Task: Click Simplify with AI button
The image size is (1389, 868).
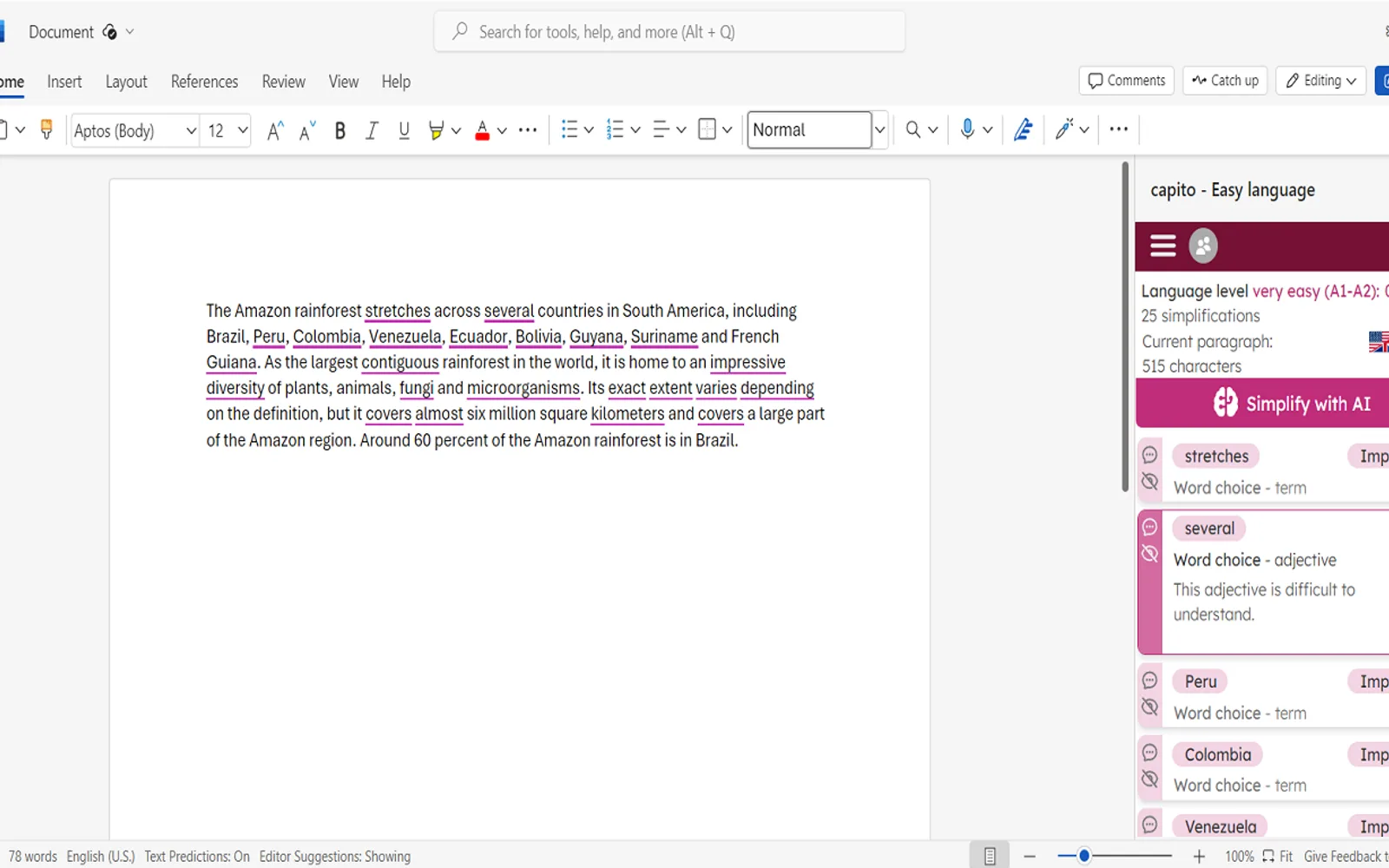Action: point(1263,404)
